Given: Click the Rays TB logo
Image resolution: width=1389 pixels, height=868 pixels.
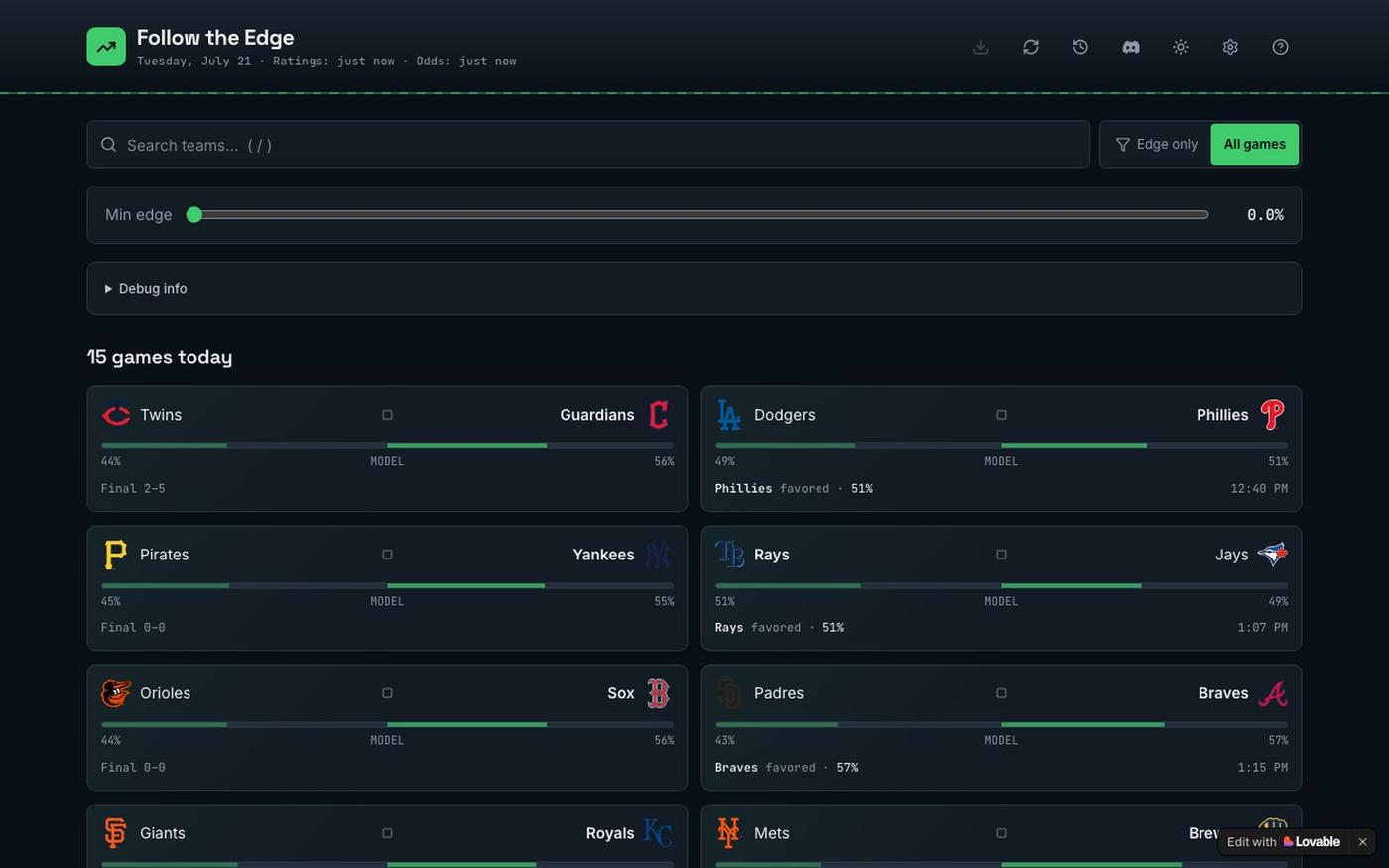Looking at the screenshot, I should point(729,555).
